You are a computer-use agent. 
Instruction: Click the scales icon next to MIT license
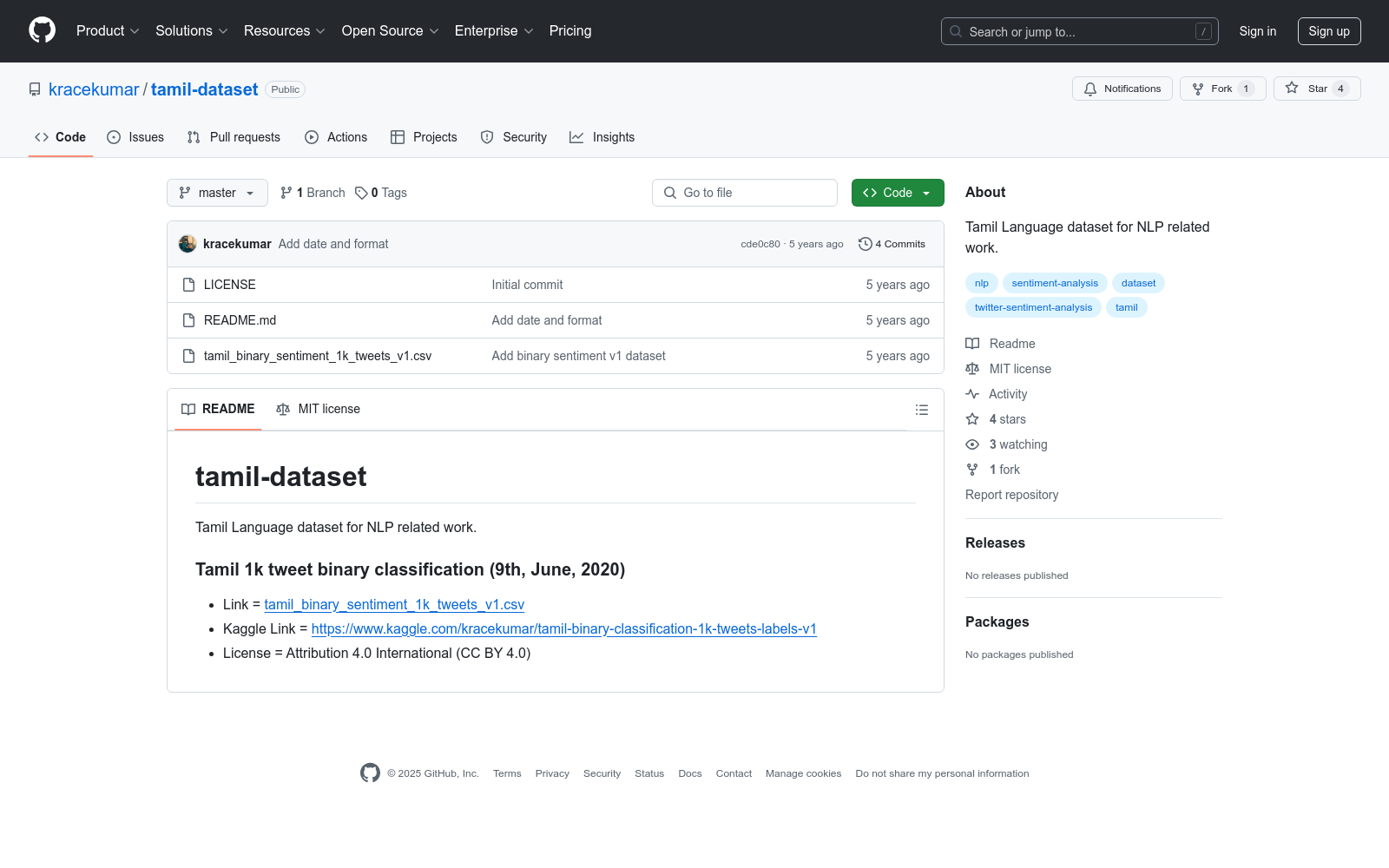(x=972, y=369)
